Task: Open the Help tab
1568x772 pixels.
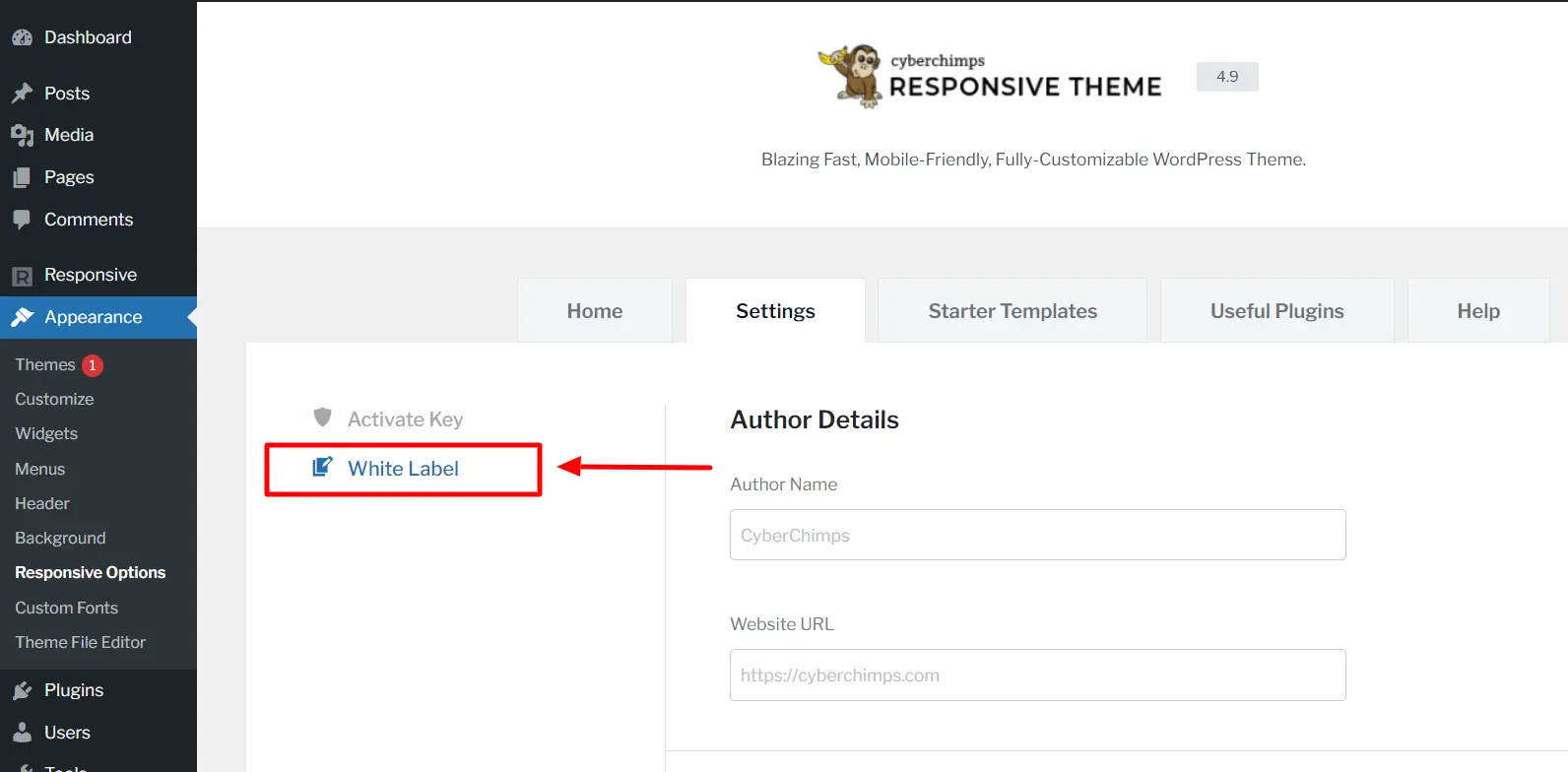Action: 1478,311
